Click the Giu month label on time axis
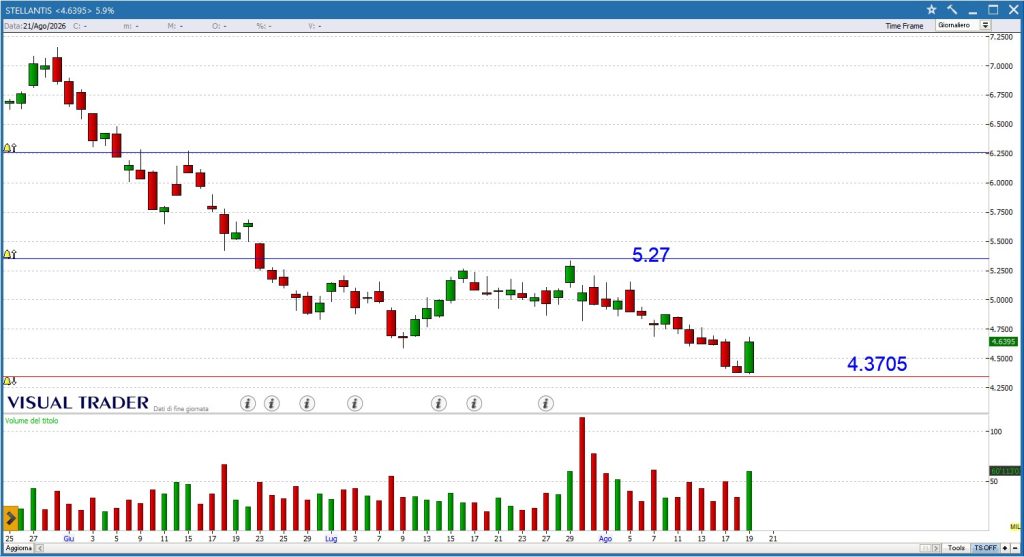The width and height of the screenshot is (1024, 557). pyautogui.click(x=69, y=539)
